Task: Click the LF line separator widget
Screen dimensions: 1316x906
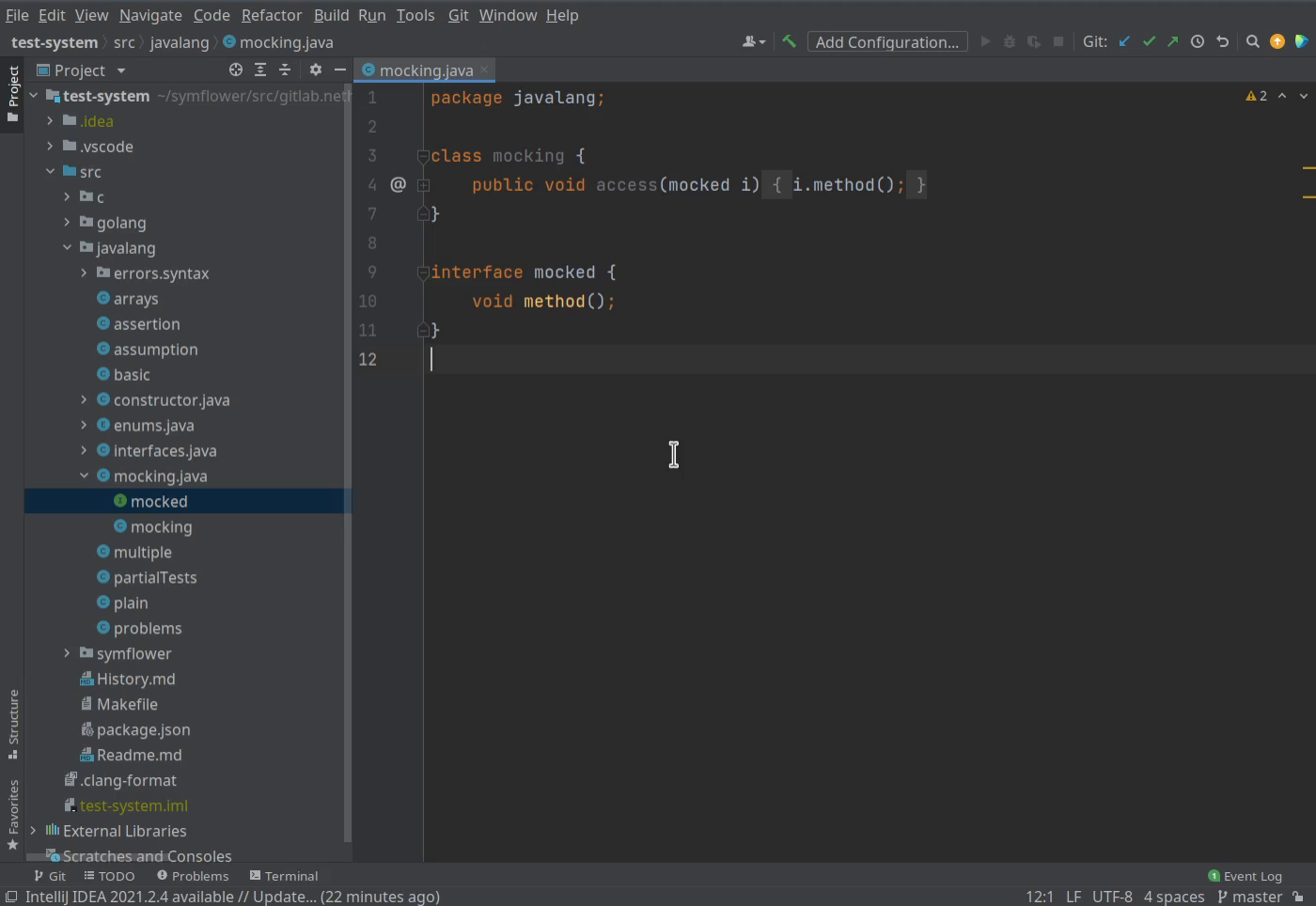Action: pyautogui.click(x=1073, y=897)
